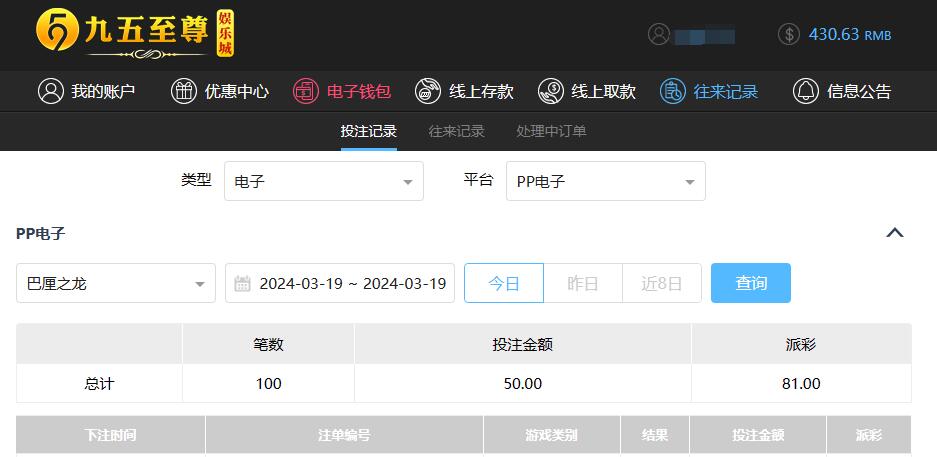The image size is (937, 457).
Task: Click the 游戏类别 column header
Action: [552, 435]
